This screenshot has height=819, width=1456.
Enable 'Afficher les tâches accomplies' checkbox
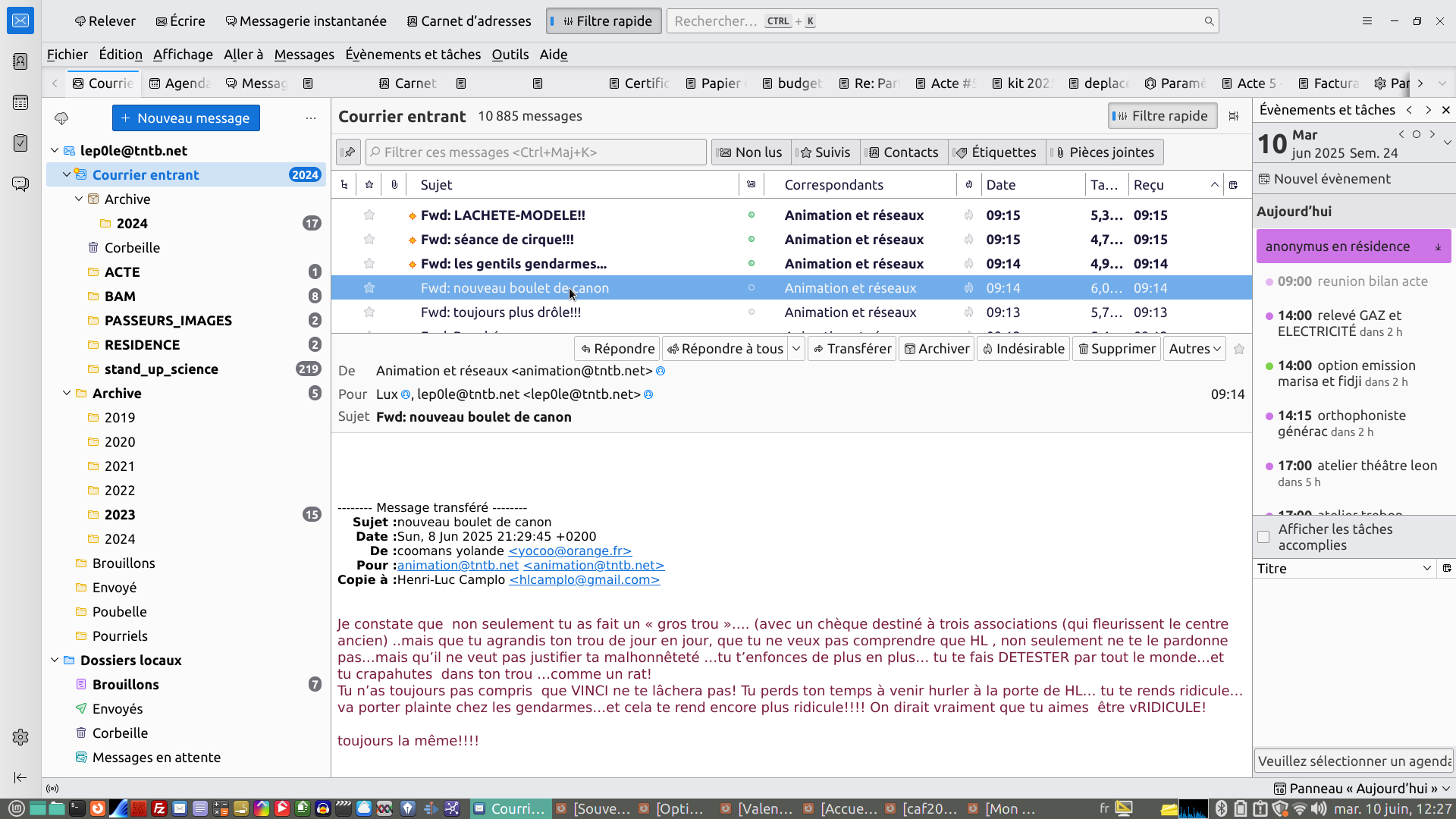tap(1263, 537)
